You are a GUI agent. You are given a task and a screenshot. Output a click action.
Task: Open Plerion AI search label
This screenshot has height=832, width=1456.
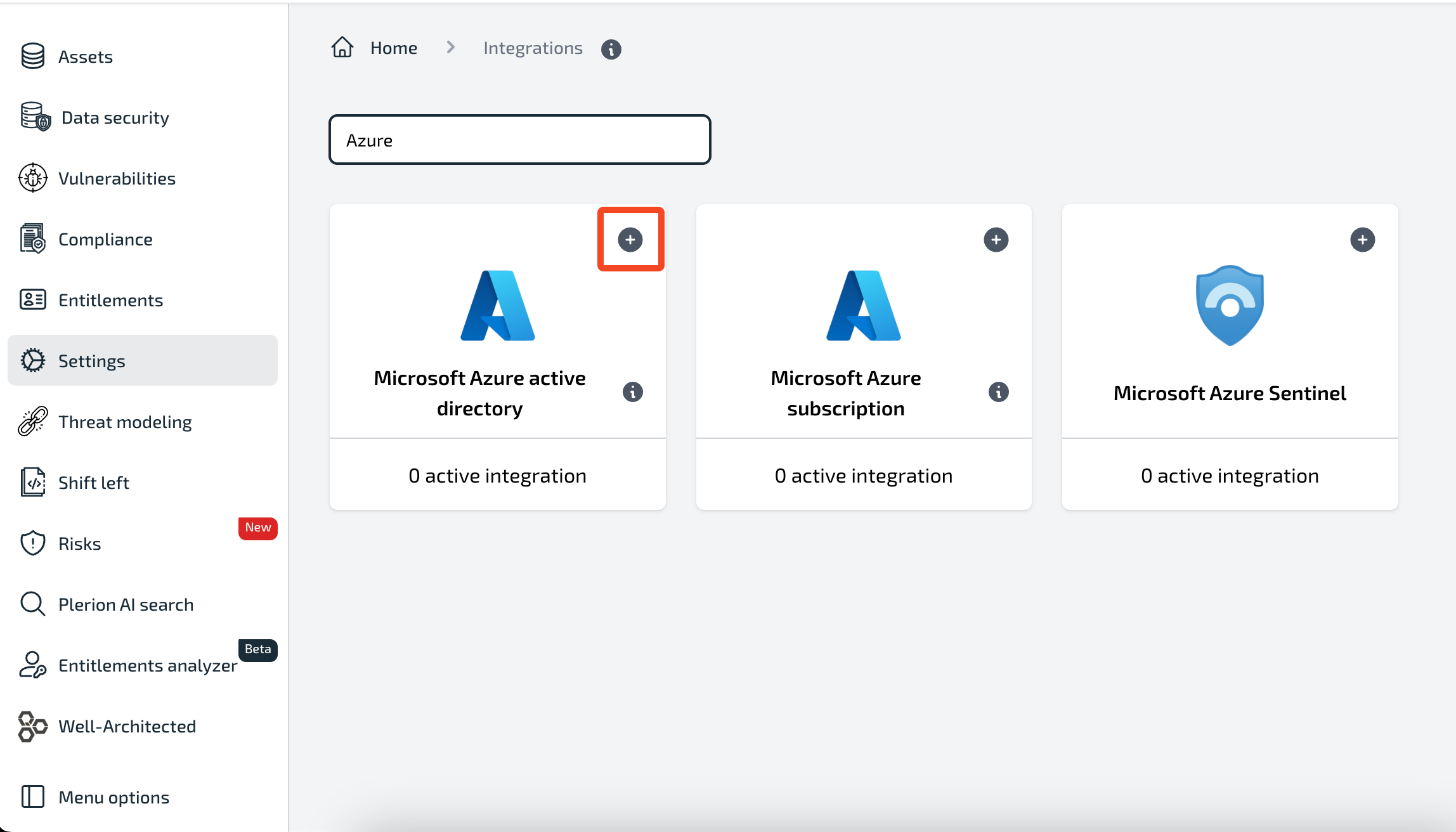pyautogui.click(x=126, y=604)
